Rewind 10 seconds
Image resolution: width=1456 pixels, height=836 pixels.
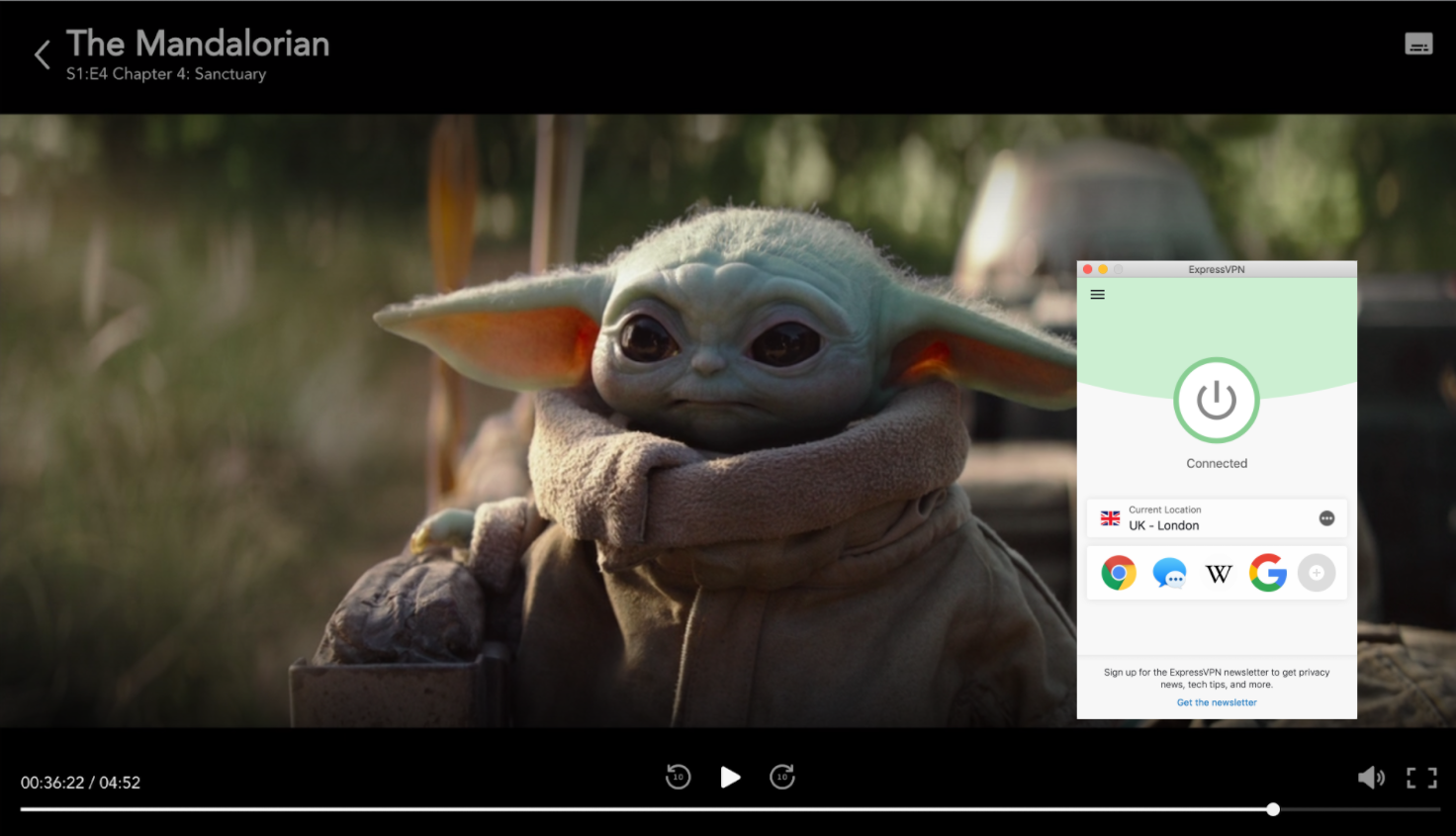(679, 777)
